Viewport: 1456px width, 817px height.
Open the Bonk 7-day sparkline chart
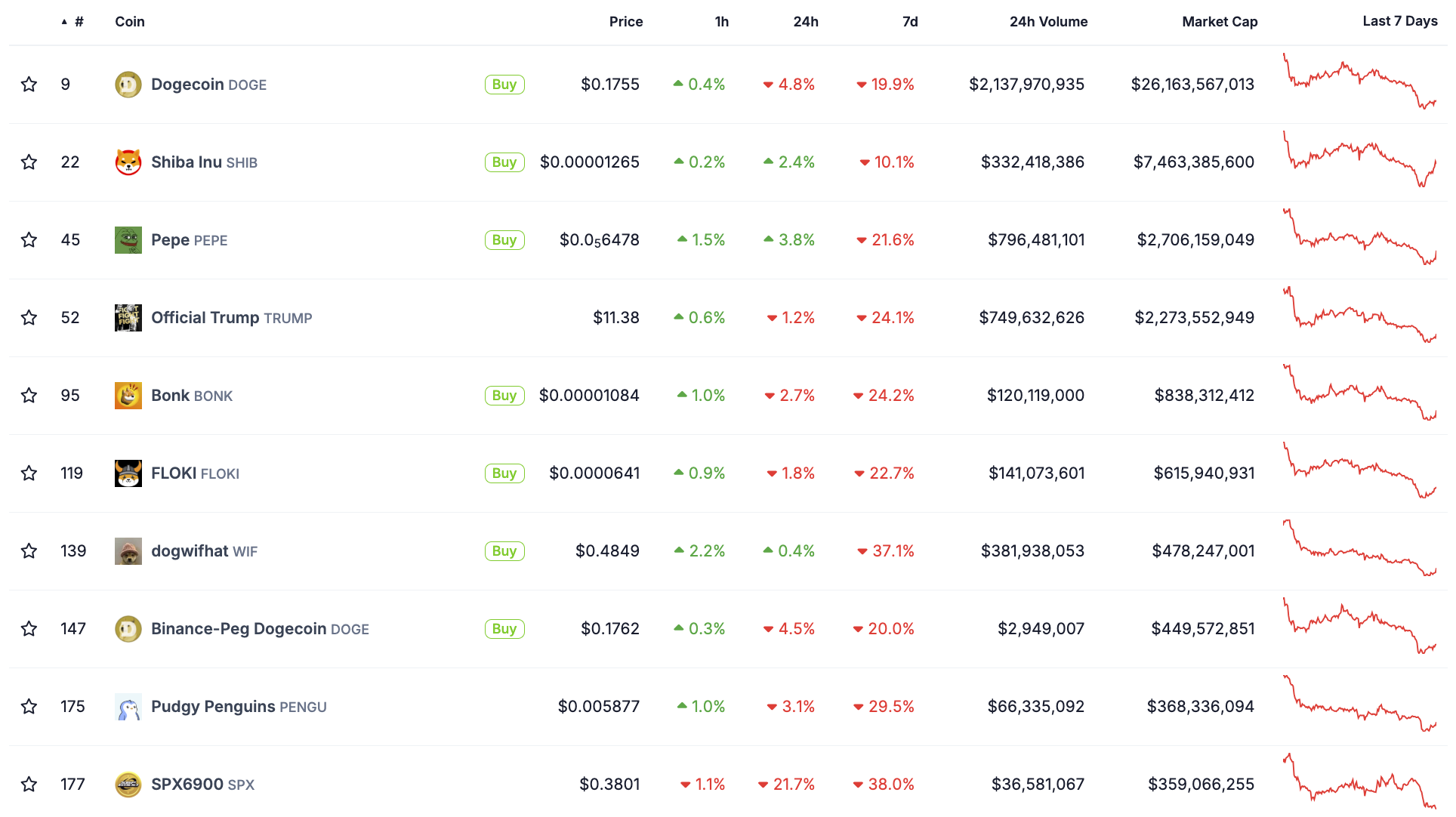coord(1359,393)
